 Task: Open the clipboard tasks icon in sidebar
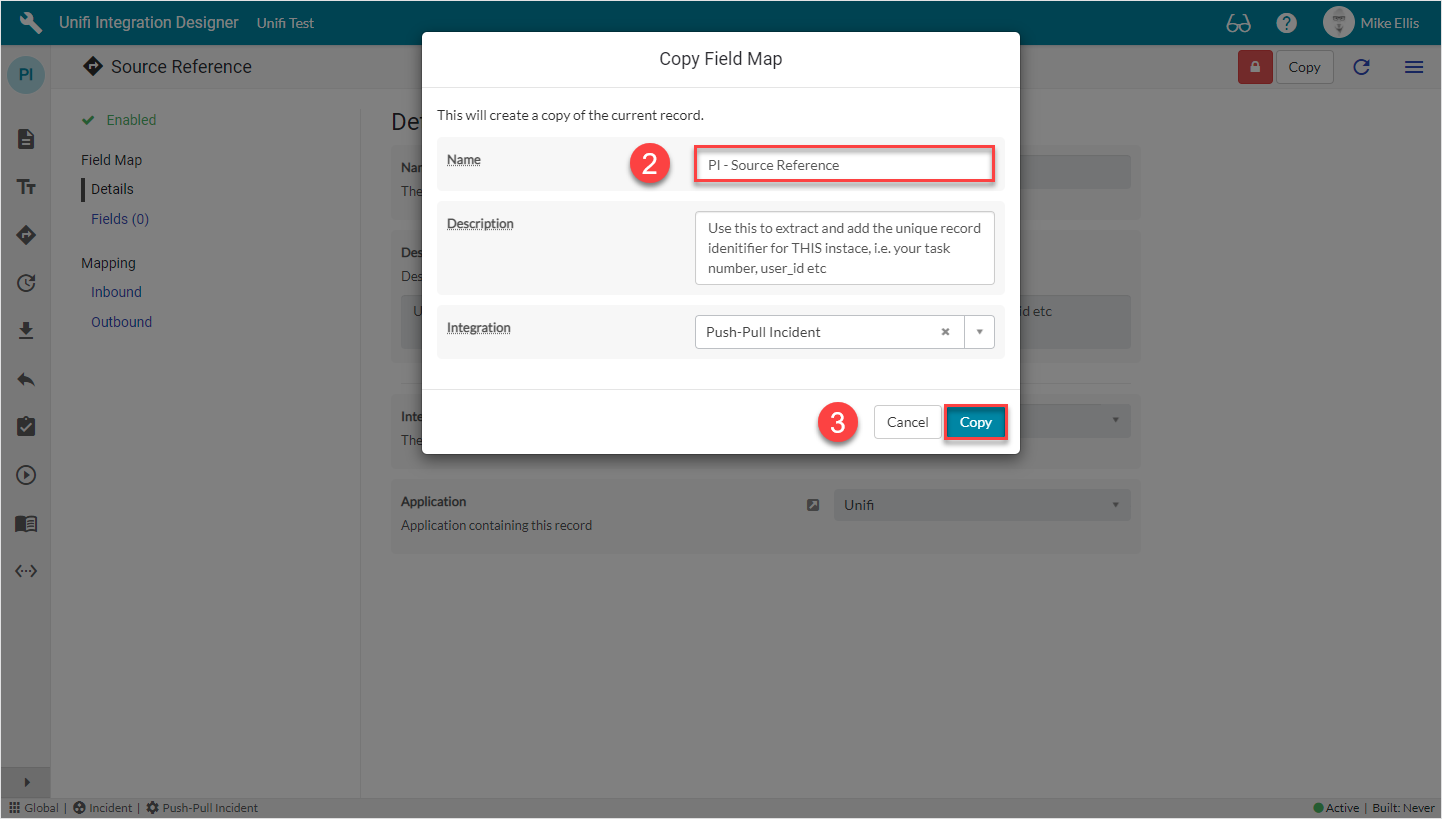point(26,427)
